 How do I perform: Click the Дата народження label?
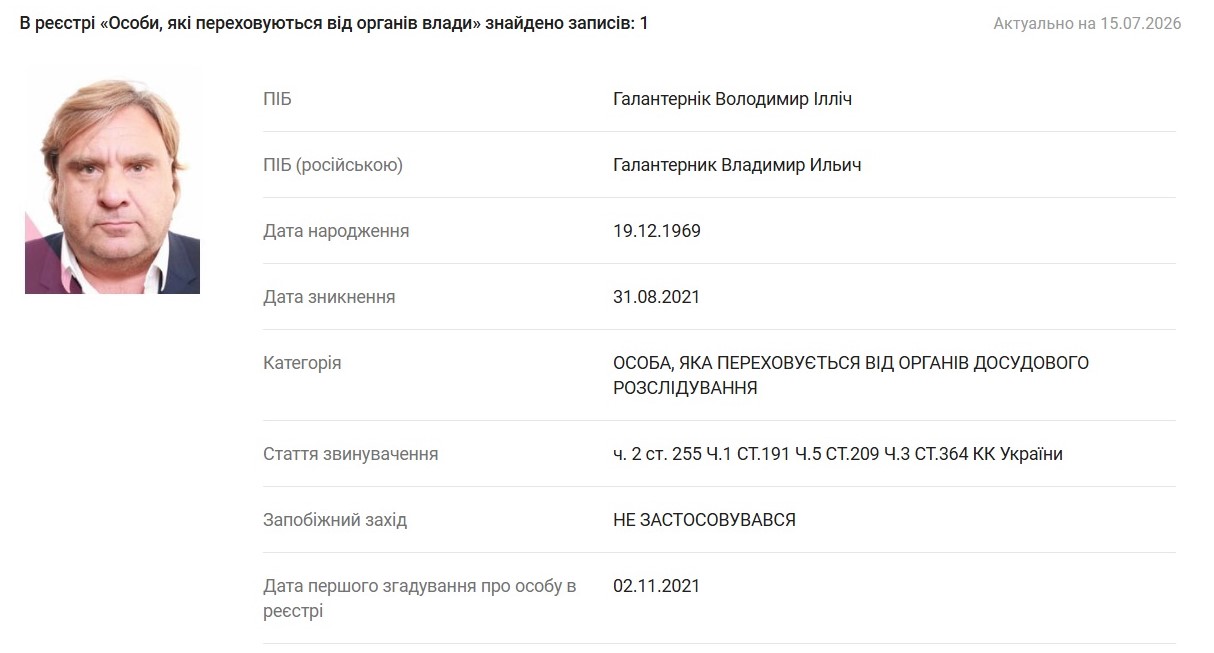click(x=336, y=231)
